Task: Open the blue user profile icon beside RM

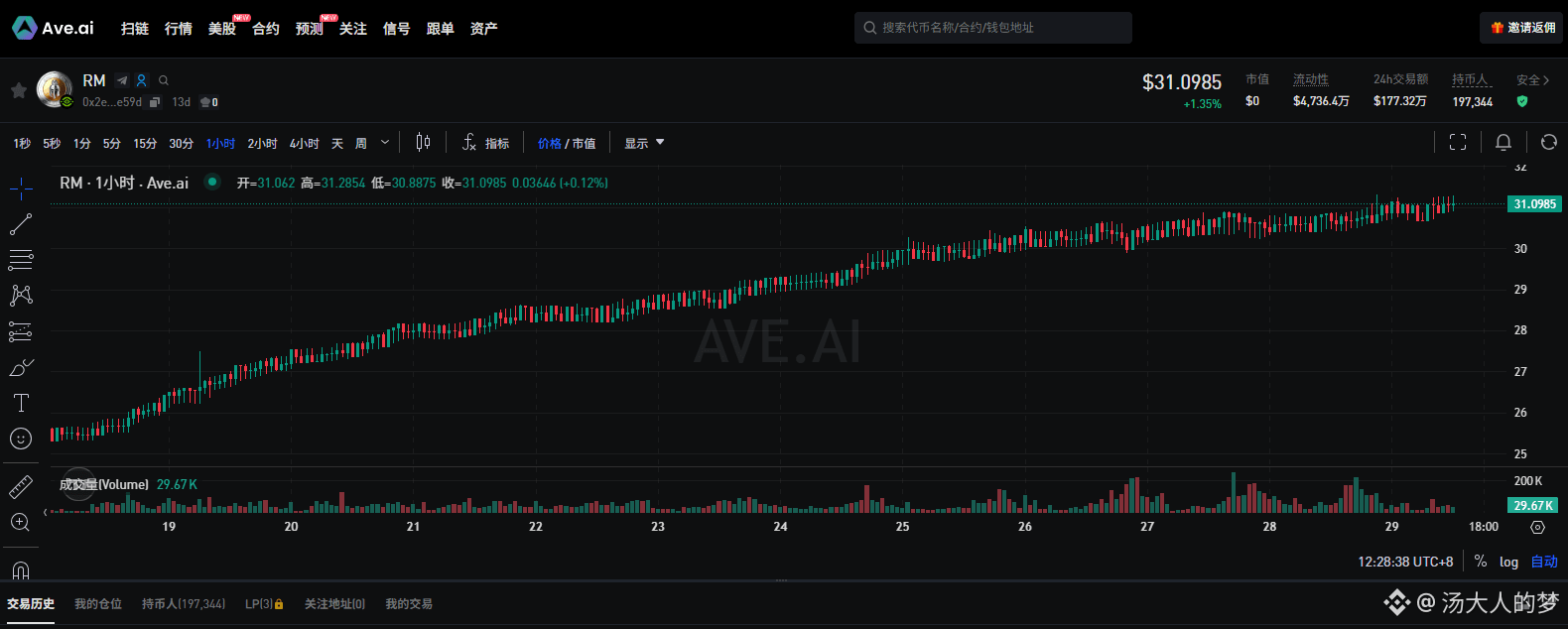Action: [142, 80]
